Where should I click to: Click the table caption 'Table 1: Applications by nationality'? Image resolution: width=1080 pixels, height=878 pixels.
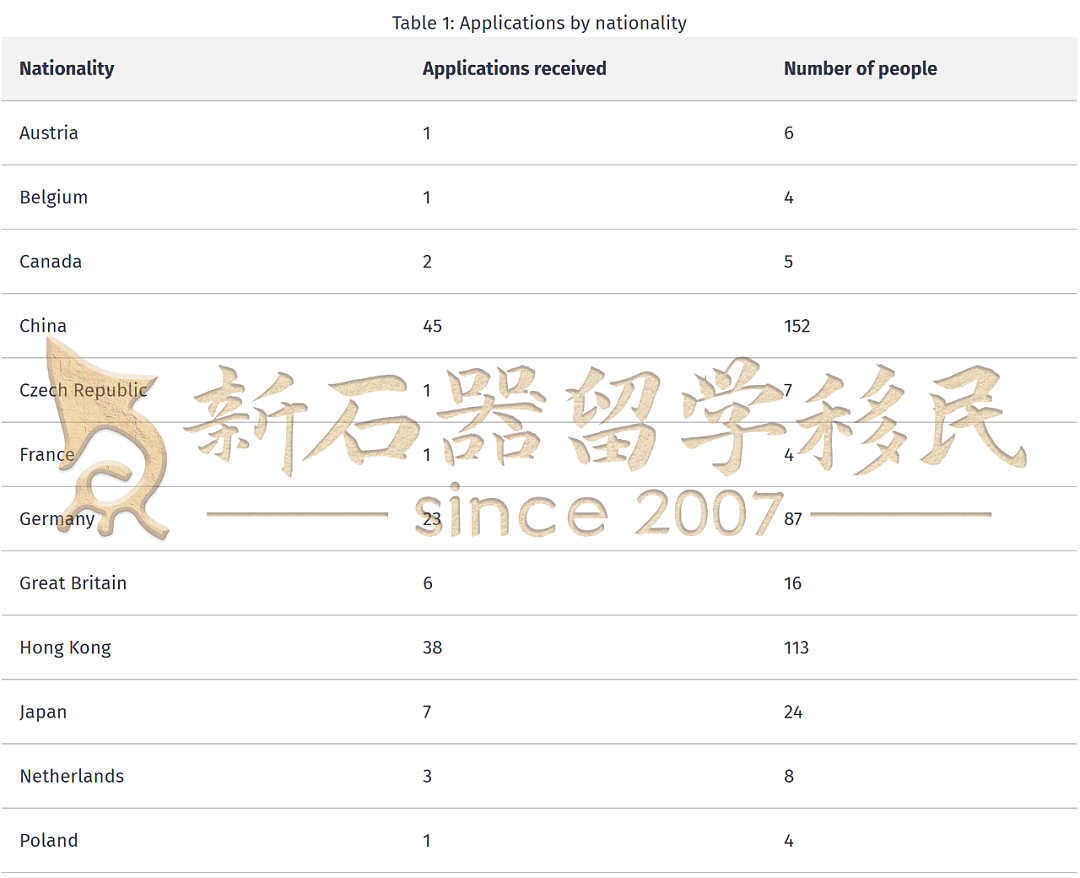tap(539, 23)
